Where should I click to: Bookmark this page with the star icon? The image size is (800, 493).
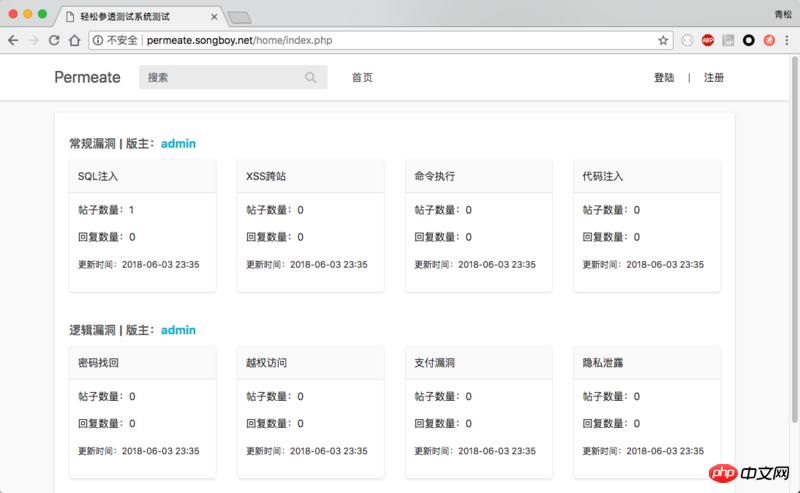point(663,41)
